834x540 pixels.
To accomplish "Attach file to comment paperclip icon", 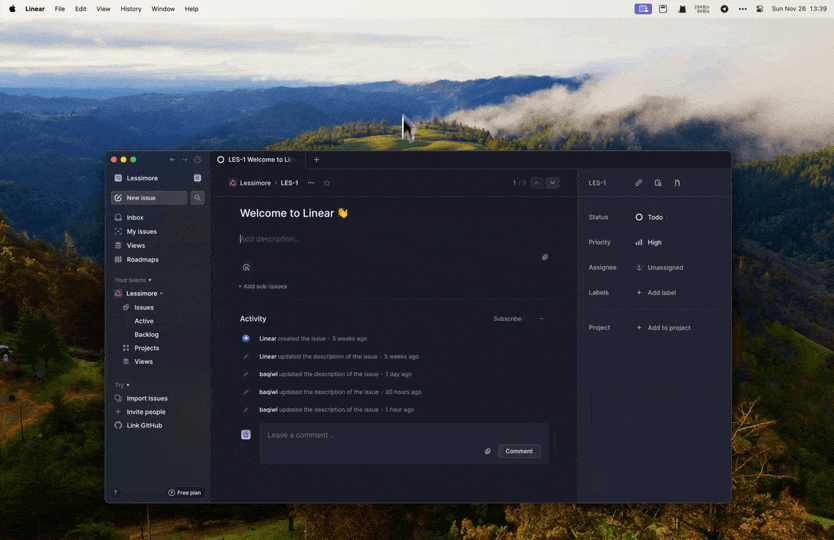I will click(x=487, y=451).
